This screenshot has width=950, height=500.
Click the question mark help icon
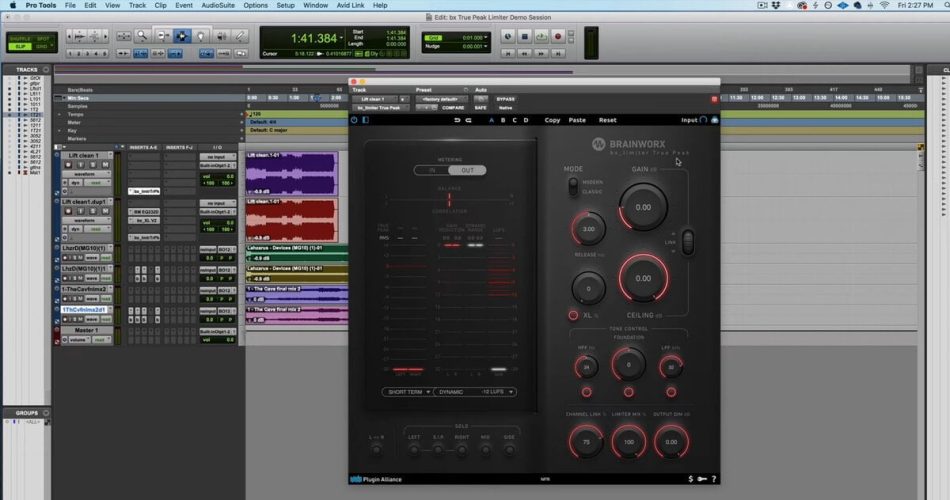714,479
